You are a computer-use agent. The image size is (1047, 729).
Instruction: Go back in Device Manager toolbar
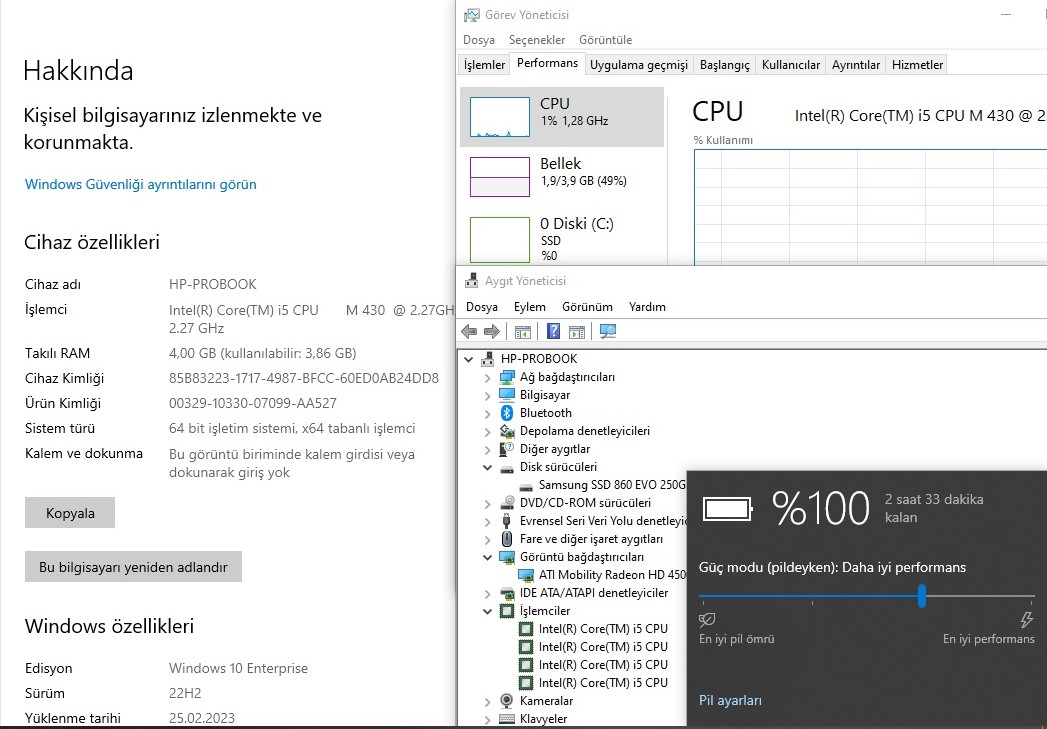(x=469, y=331)
